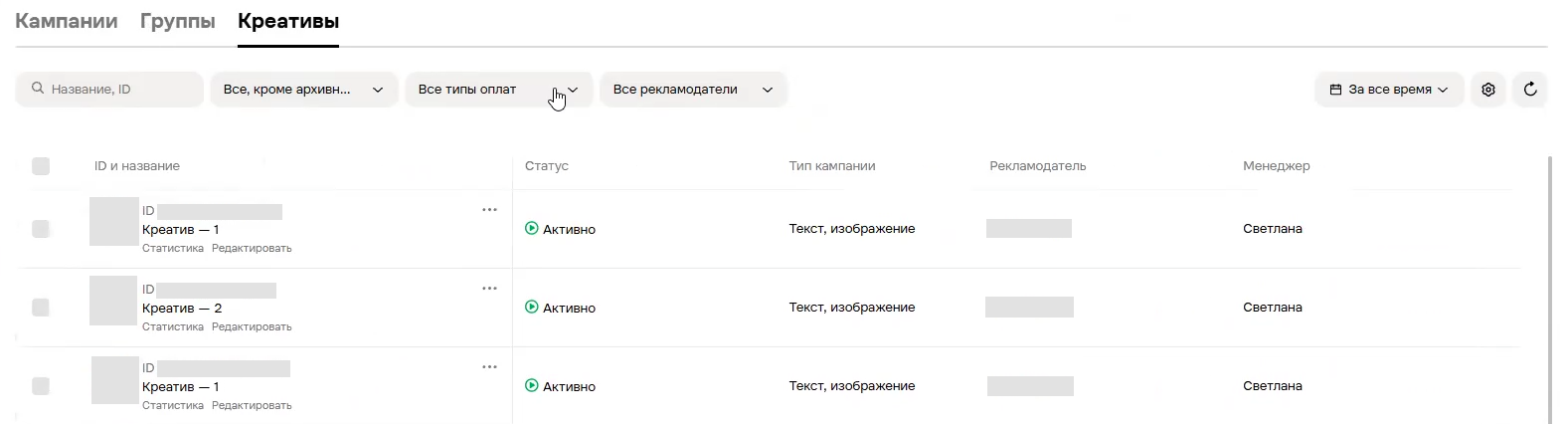Image resolution: width=1568 pixels, height=424 pixels.
Task: Select the checkbox of the first creative row
Action: click(x=41, y=229)
